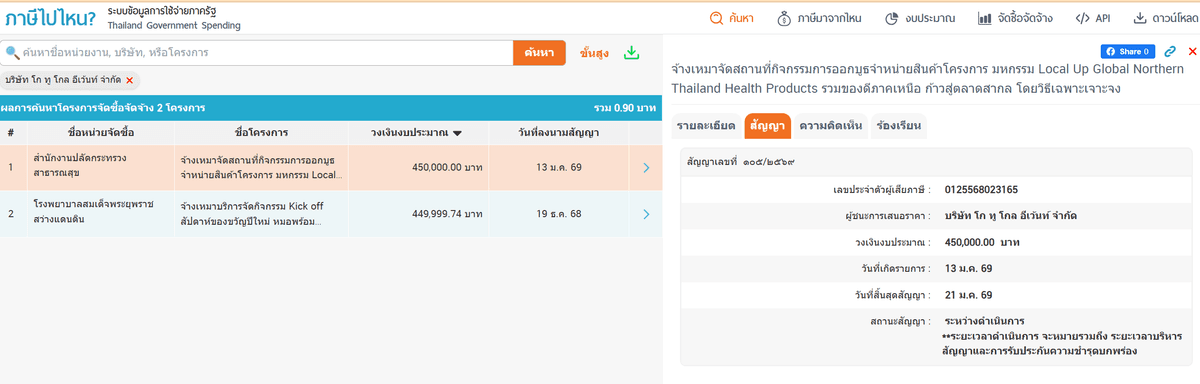Image resolution: width=1200 pixels, height=384 pixels.
Task: Sort by วงเงินงบประมาณ column header
Action: tap(415, 132)
